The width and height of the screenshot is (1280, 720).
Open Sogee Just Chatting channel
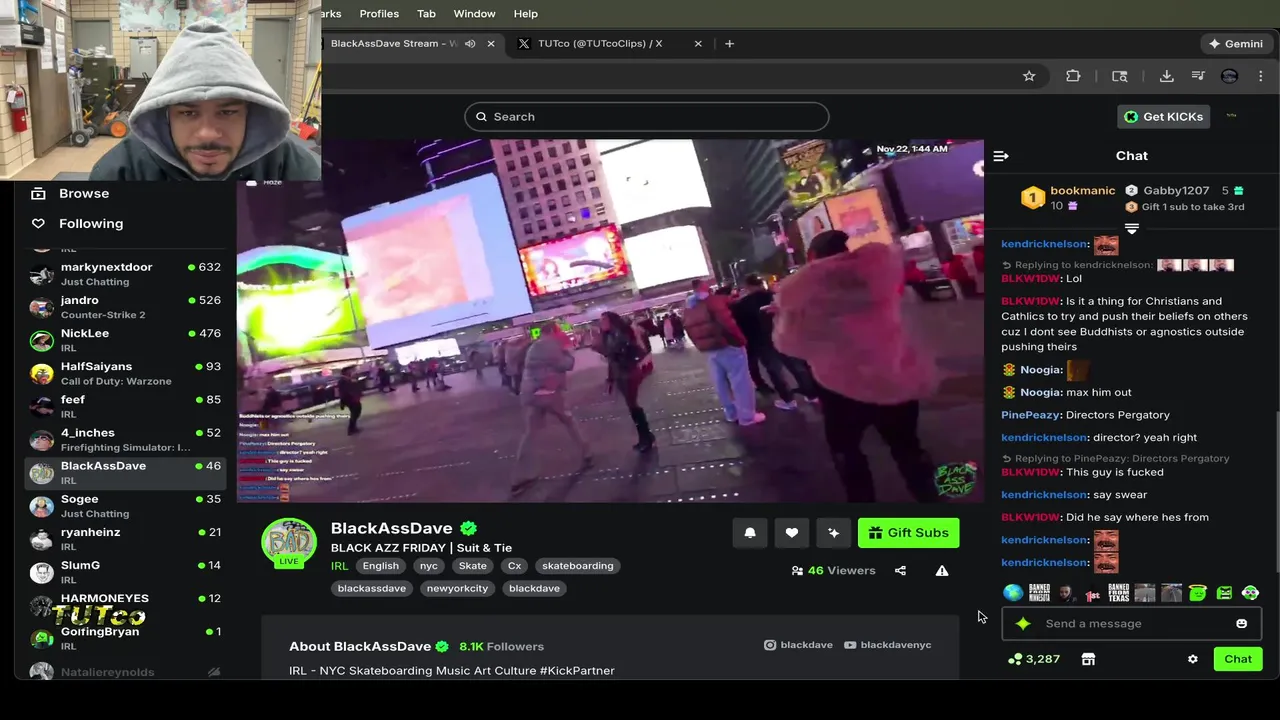pyautogui.click(x=127, y=505)
